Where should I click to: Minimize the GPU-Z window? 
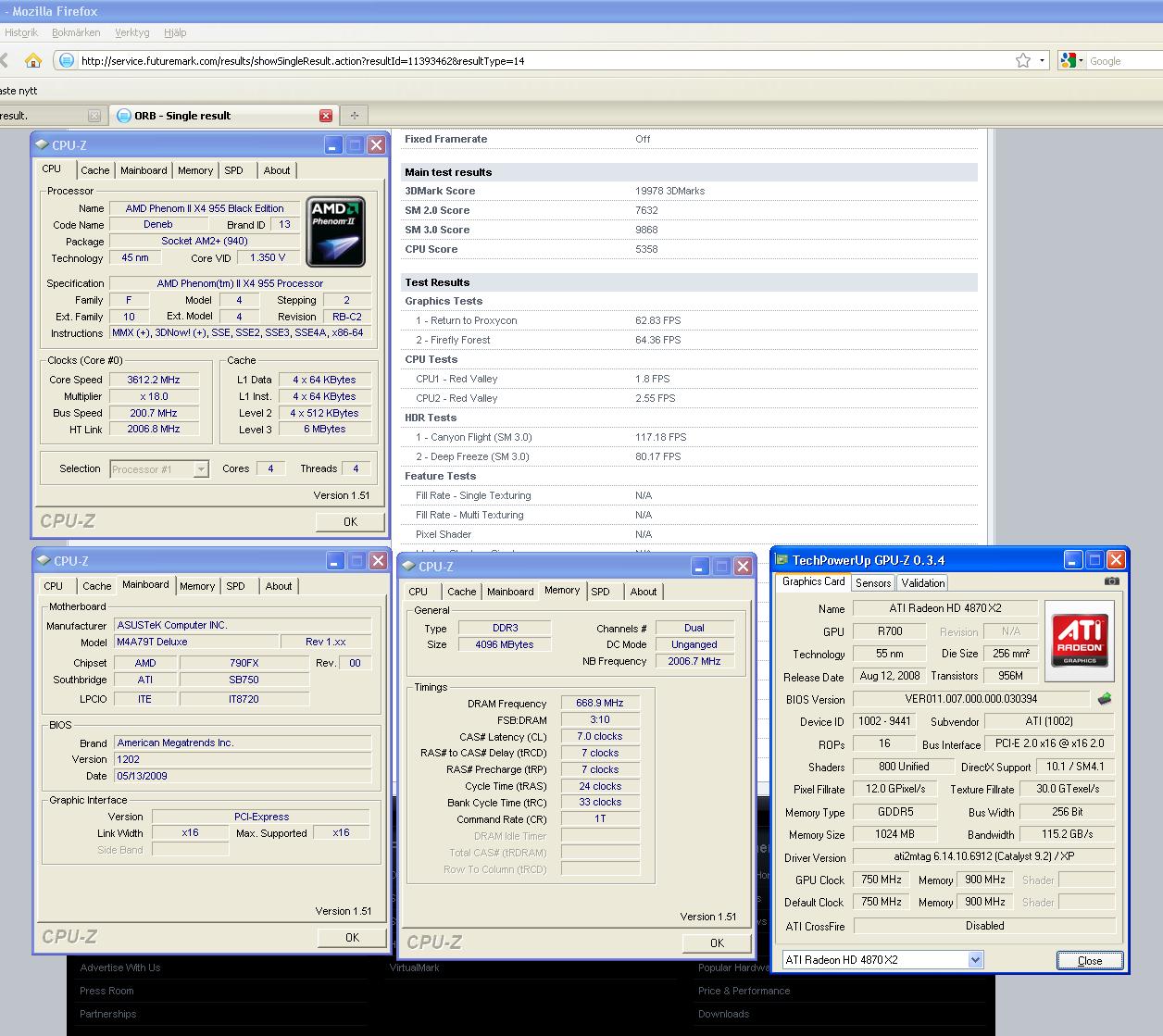(1072, 560)
